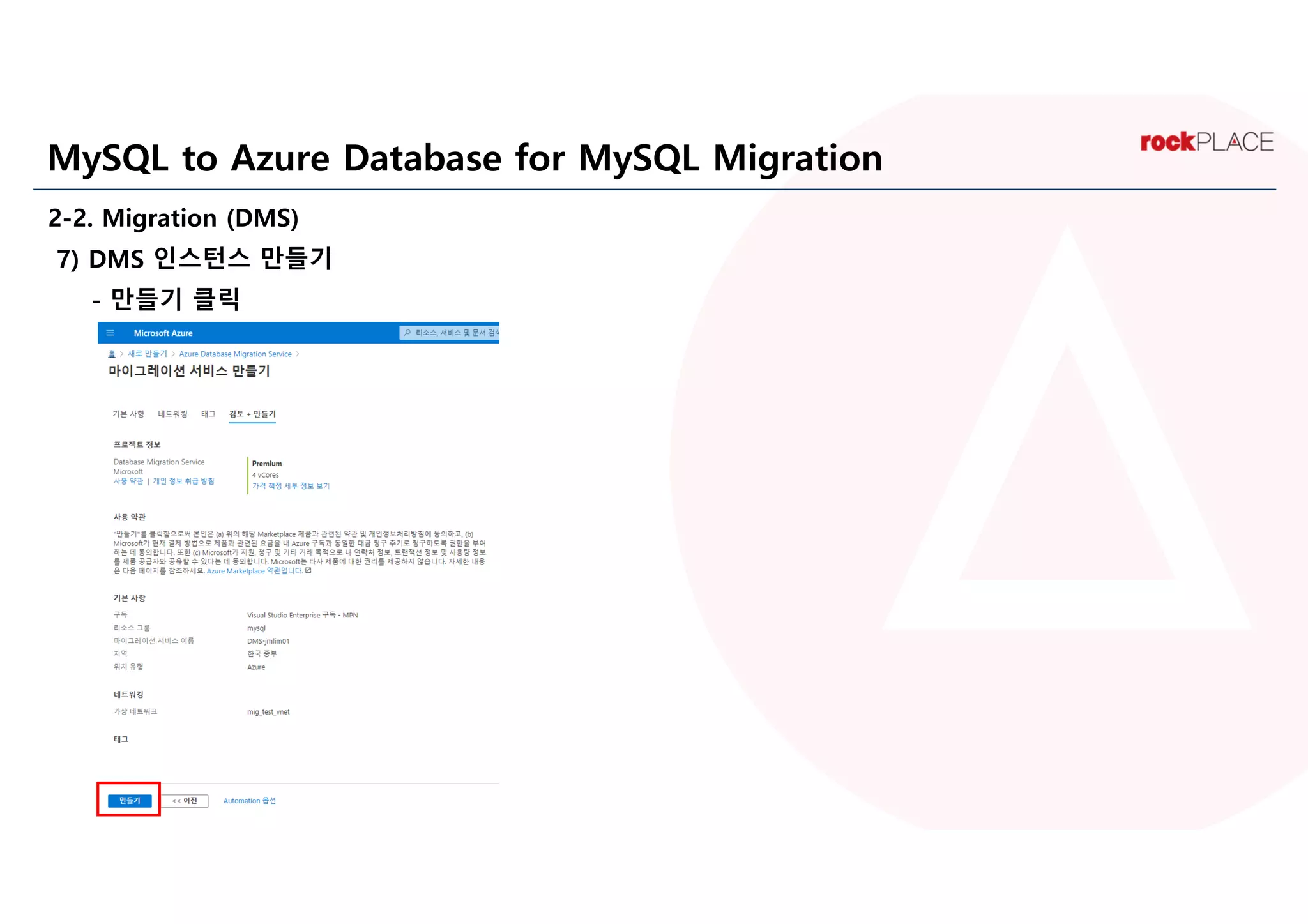Open Azure Database Migration Service breadcrumb
The image size is (1308, 924).
click(x=235, y=354)
